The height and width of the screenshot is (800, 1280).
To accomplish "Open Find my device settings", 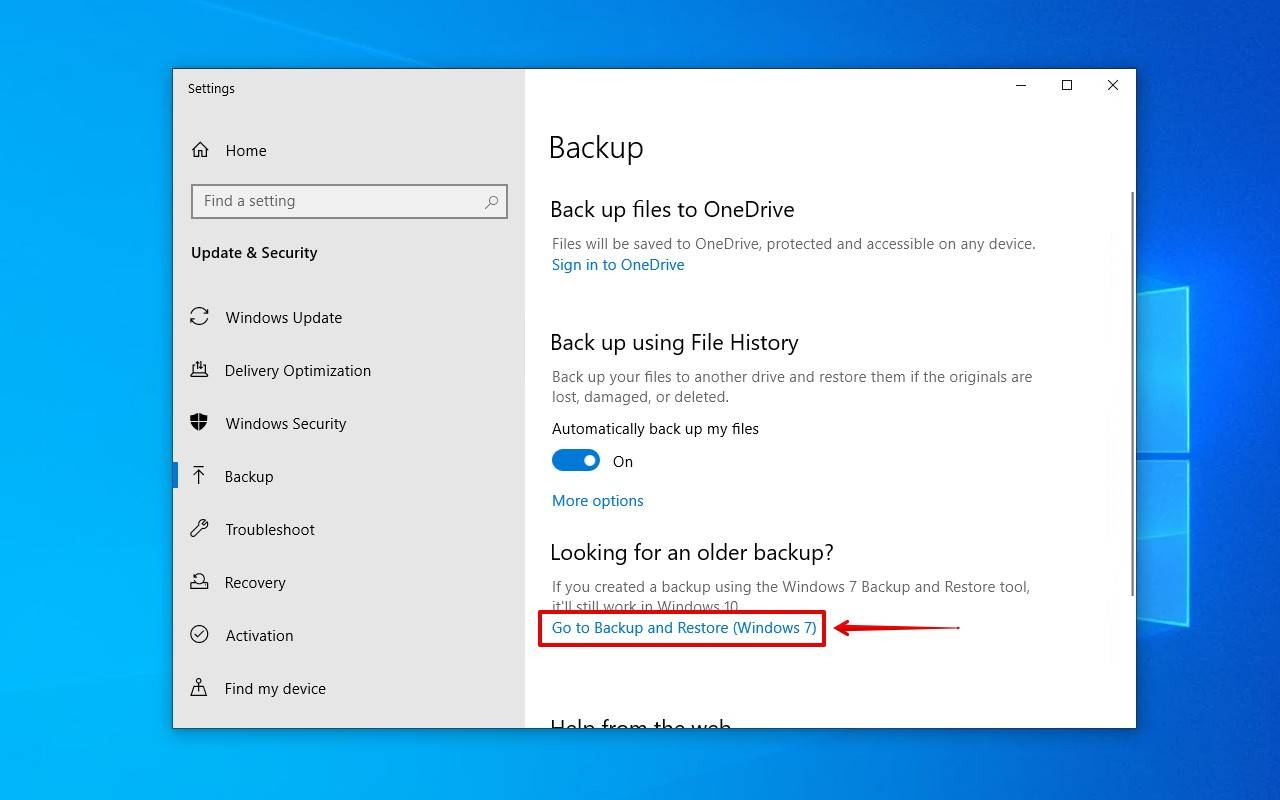I will pyautogui.click(x=275, y=688).
